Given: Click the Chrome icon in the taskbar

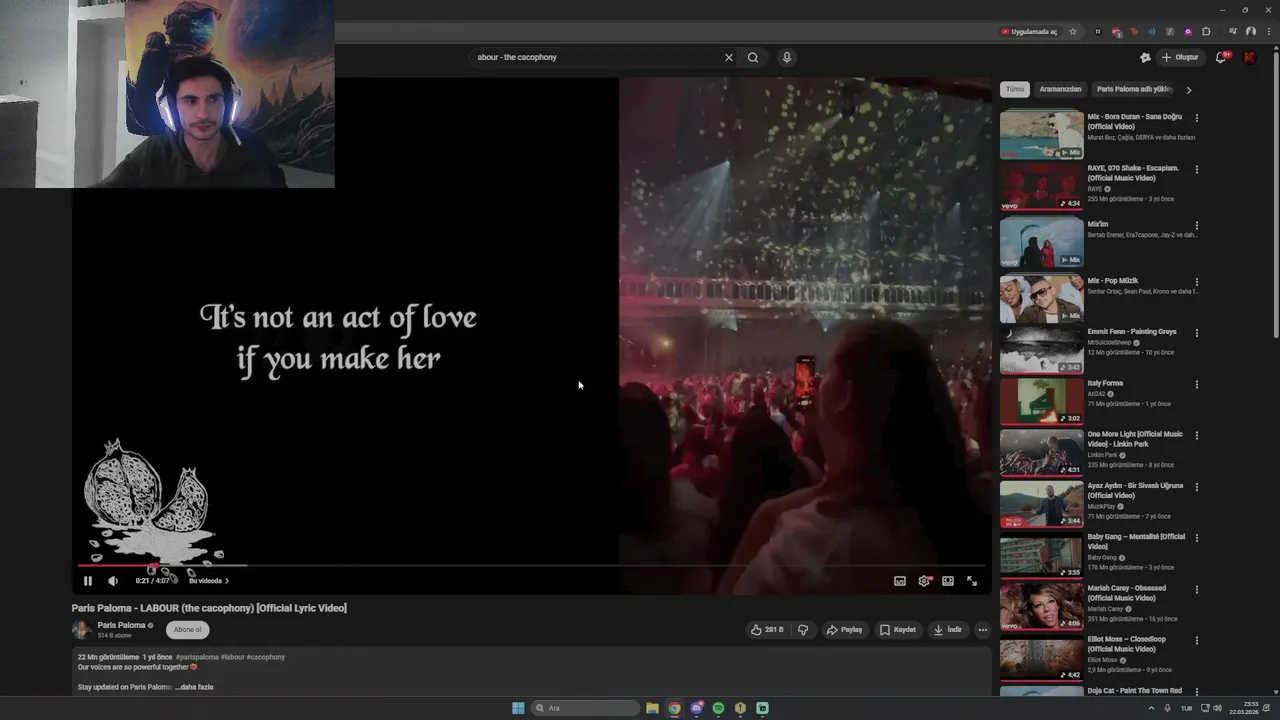Looking at the screenshot, I should coord(674,708).
